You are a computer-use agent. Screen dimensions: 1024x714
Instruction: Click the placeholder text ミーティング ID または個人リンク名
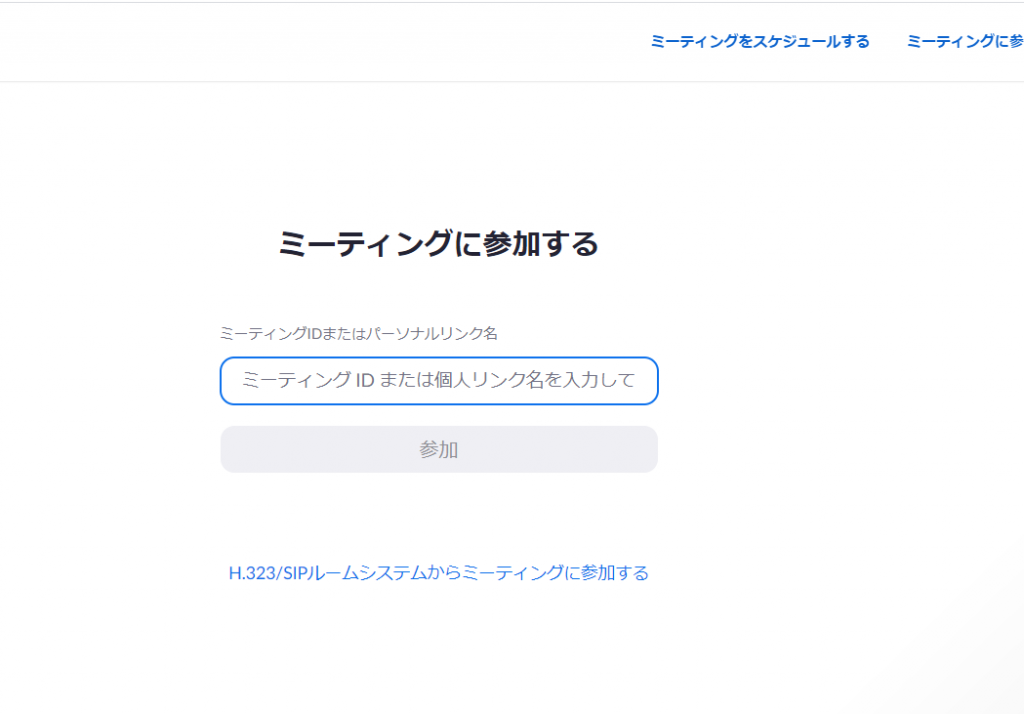tap(439, 381)
